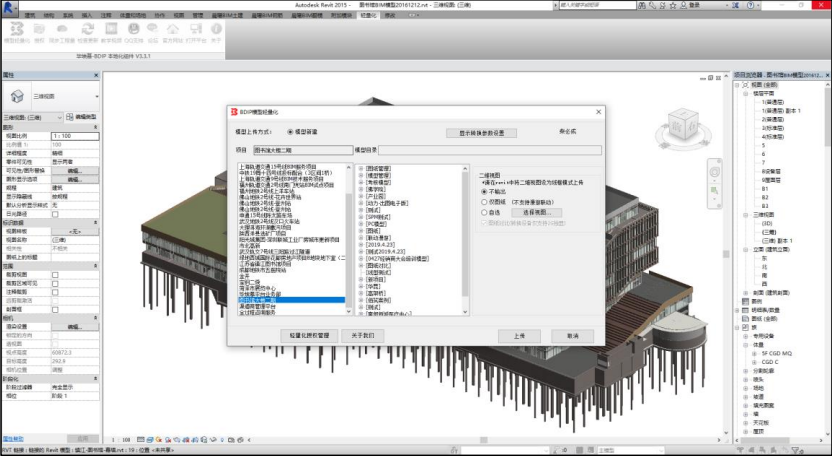
Task: Select the 不输出 radio option
Action: click(484, 192)
